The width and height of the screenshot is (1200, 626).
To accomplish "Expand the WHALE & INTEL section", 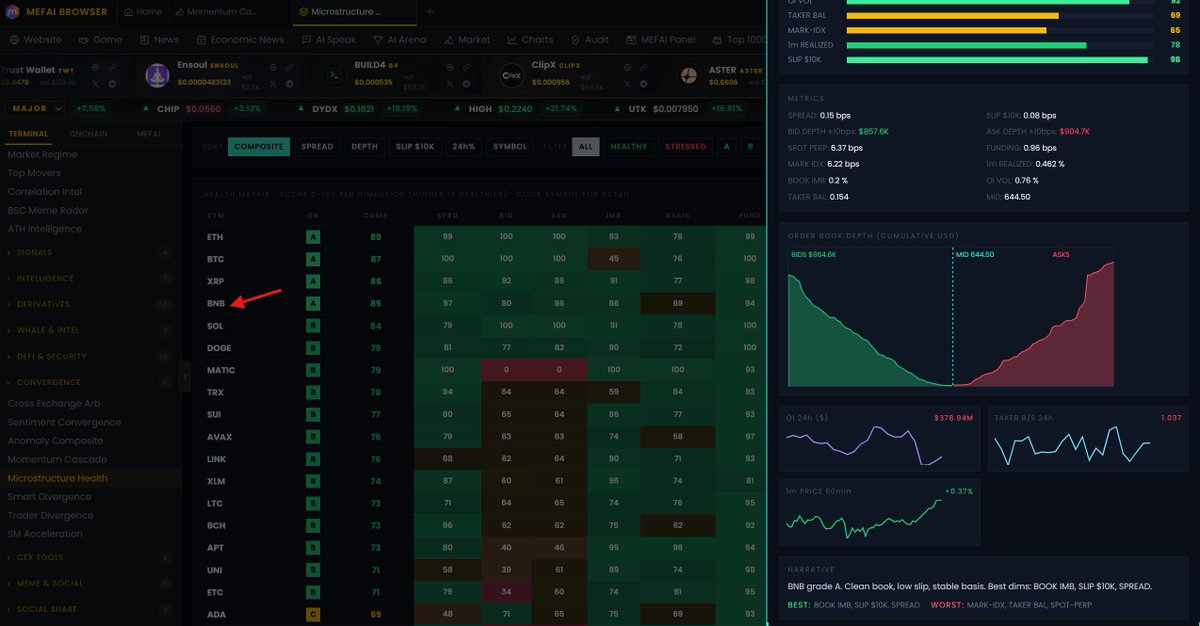I will (x=90, y=330).
